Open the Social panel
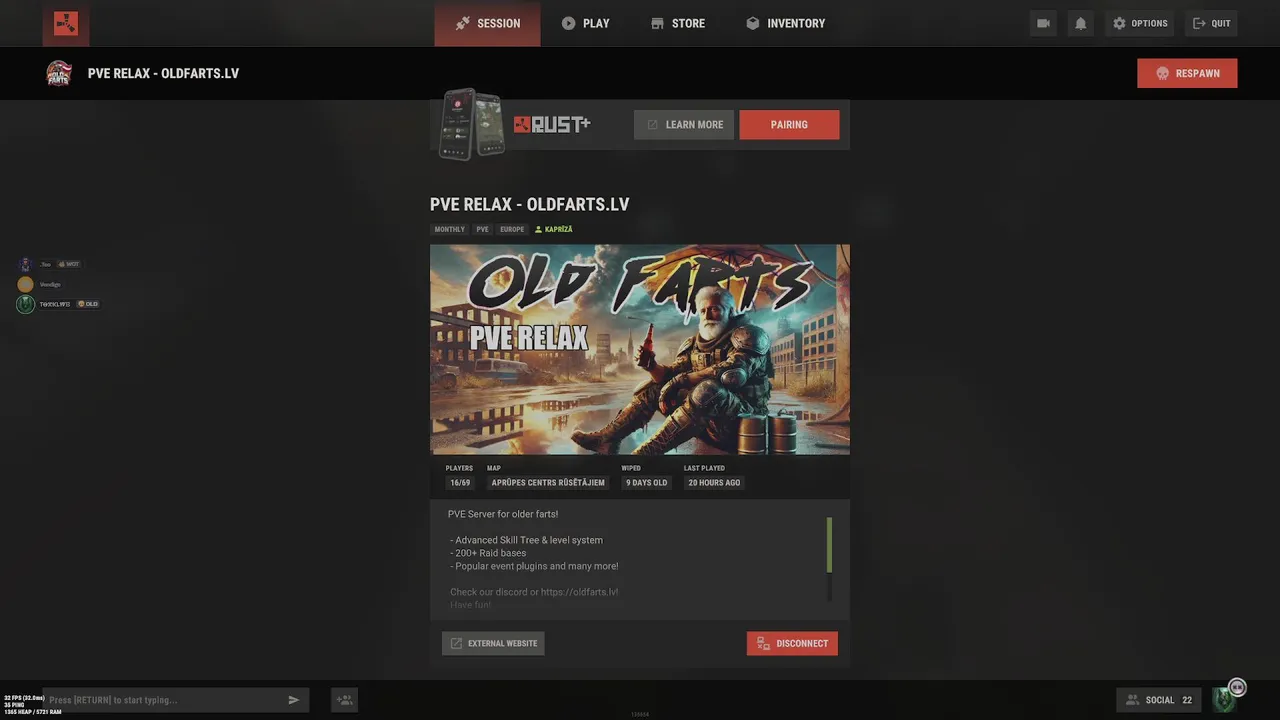This screenshot has width=1280, height=720. [1160, 700]
